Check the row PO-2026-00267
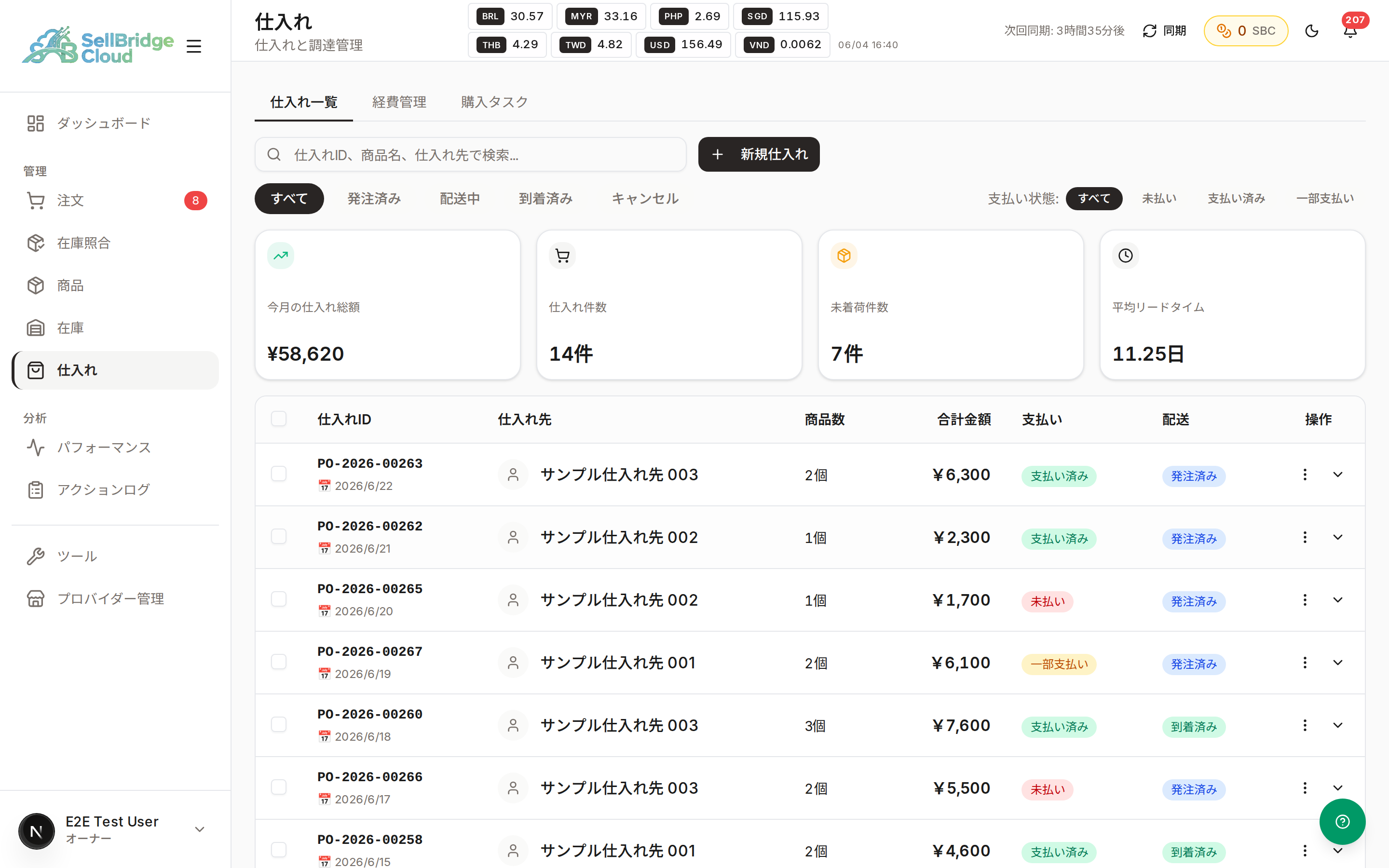This screenshot has height=868, width=1389. pos(278,662)
